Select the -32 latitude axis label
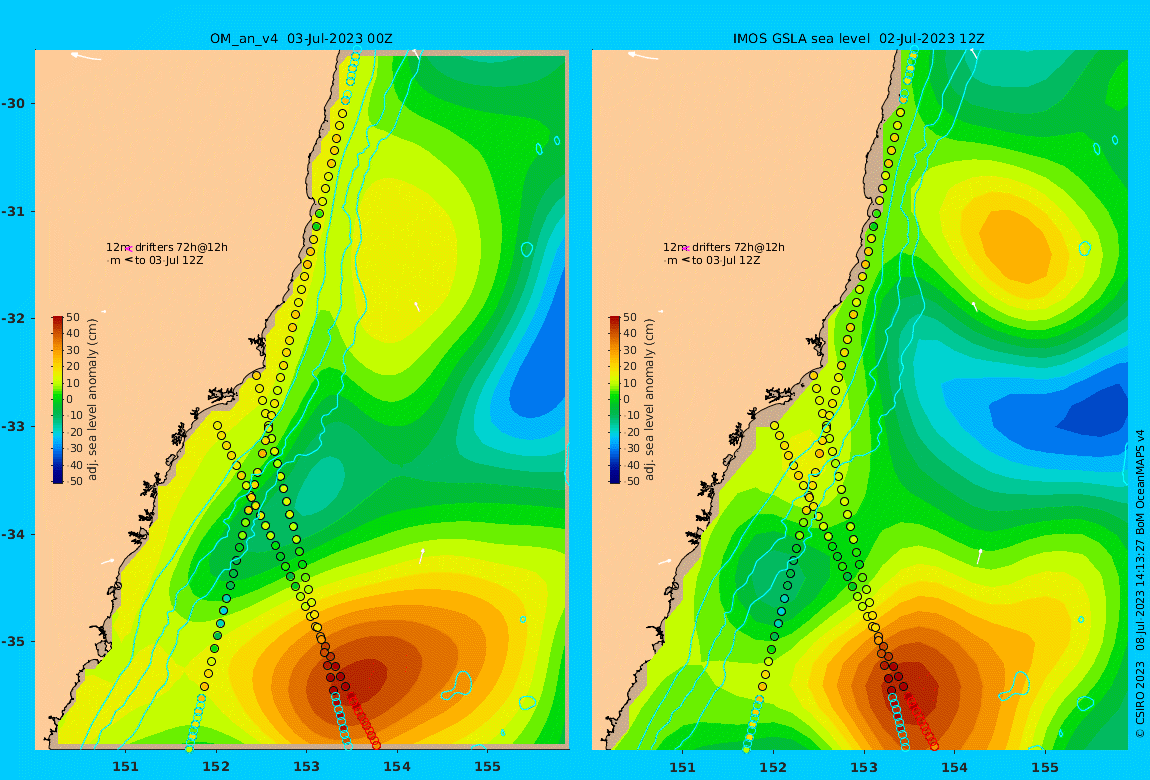 coord(13,319)
